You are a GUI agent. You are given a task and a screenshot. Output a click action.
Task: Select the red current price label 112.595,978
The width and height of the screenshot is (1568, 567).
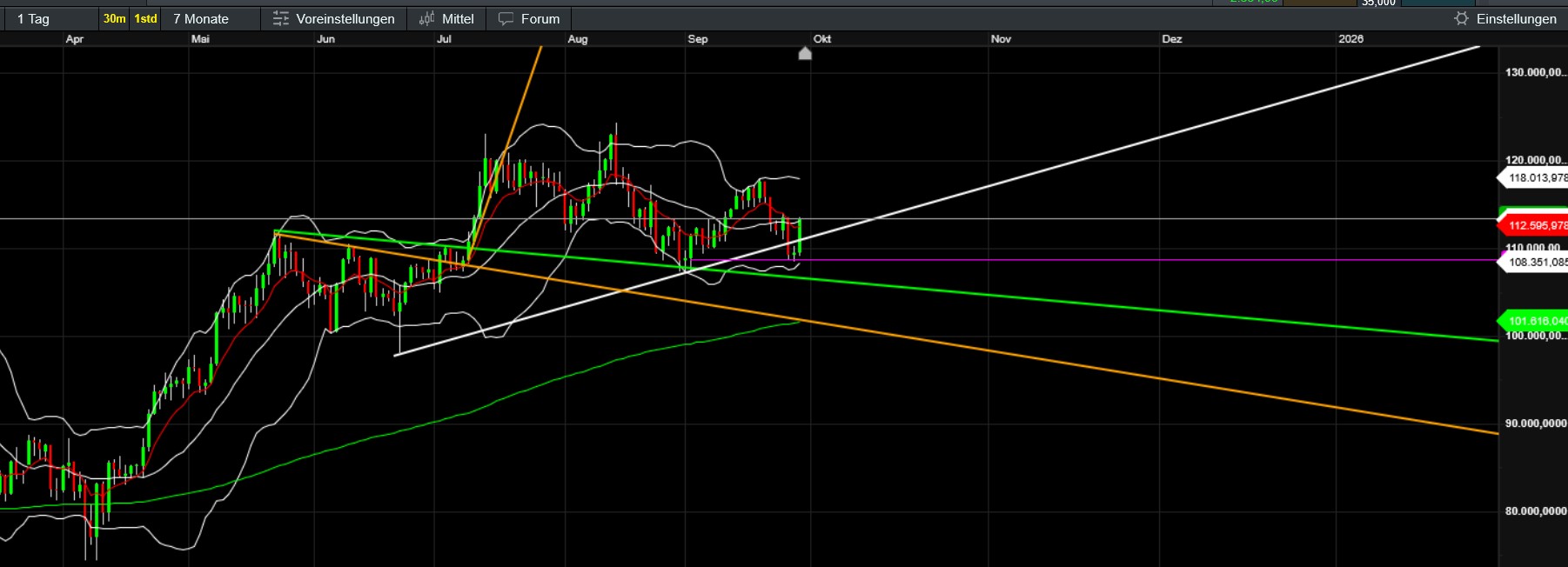(1535, 225)
